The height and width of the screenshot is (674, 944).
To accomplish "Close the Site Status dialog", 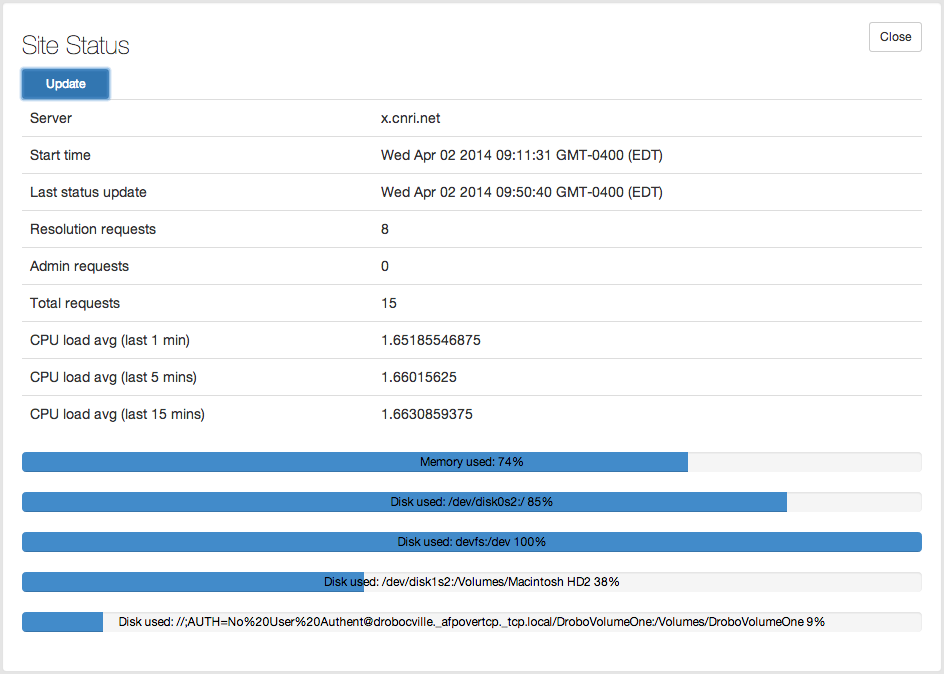I will pyautogui.click(x=895, y=37).
